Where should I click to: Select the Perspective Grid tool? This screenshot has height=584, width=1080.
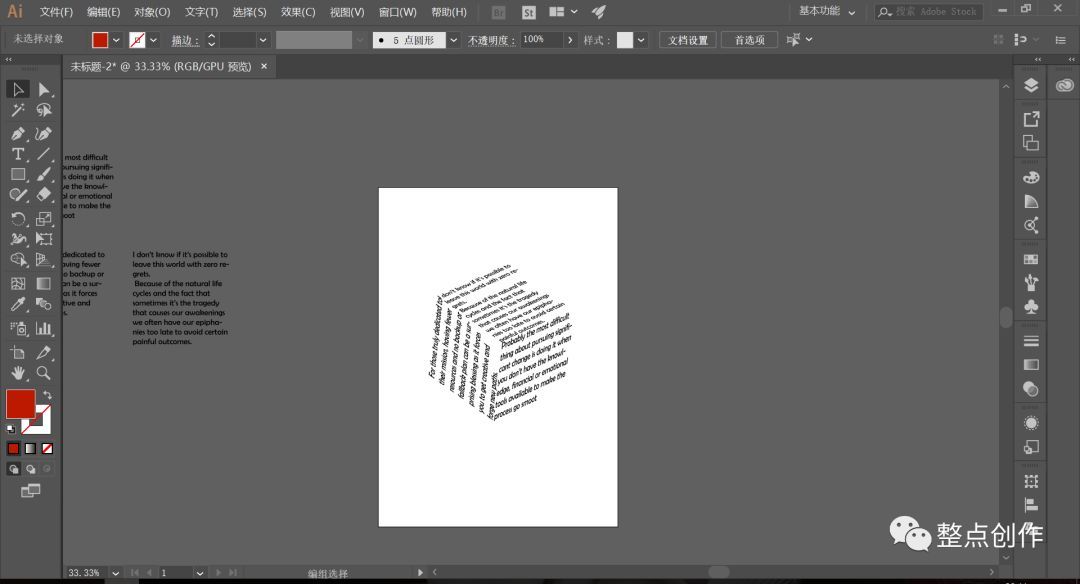43,260
